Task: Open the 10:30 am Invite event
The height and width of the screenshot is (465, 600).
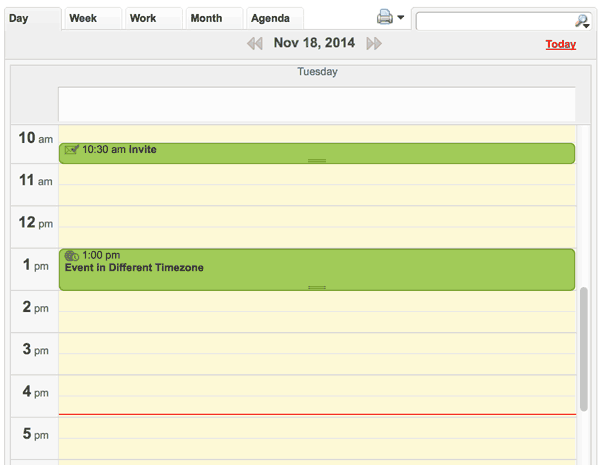Action: click(317, 153)
